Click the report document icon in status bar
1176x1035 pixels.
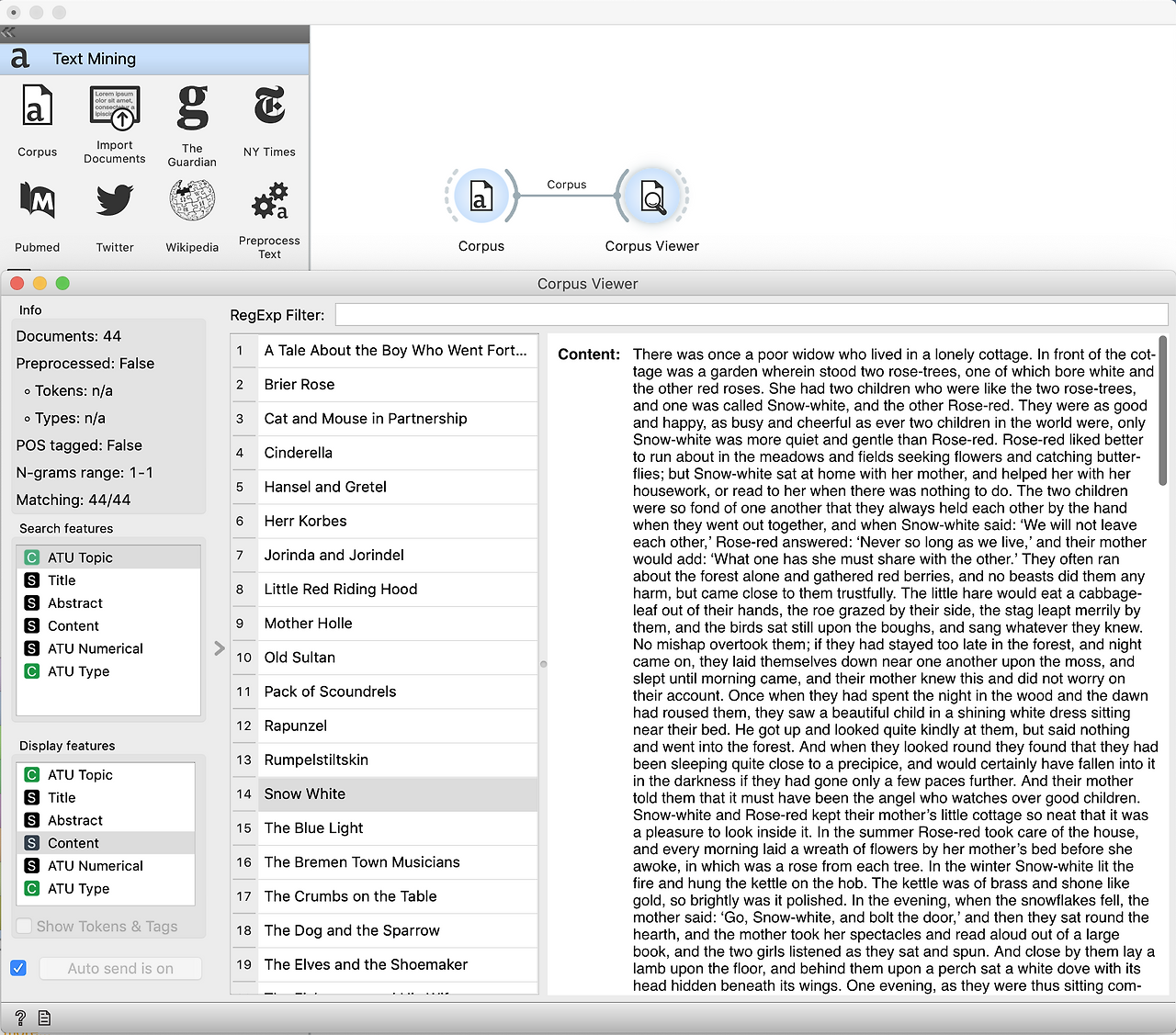[44, 1018]
